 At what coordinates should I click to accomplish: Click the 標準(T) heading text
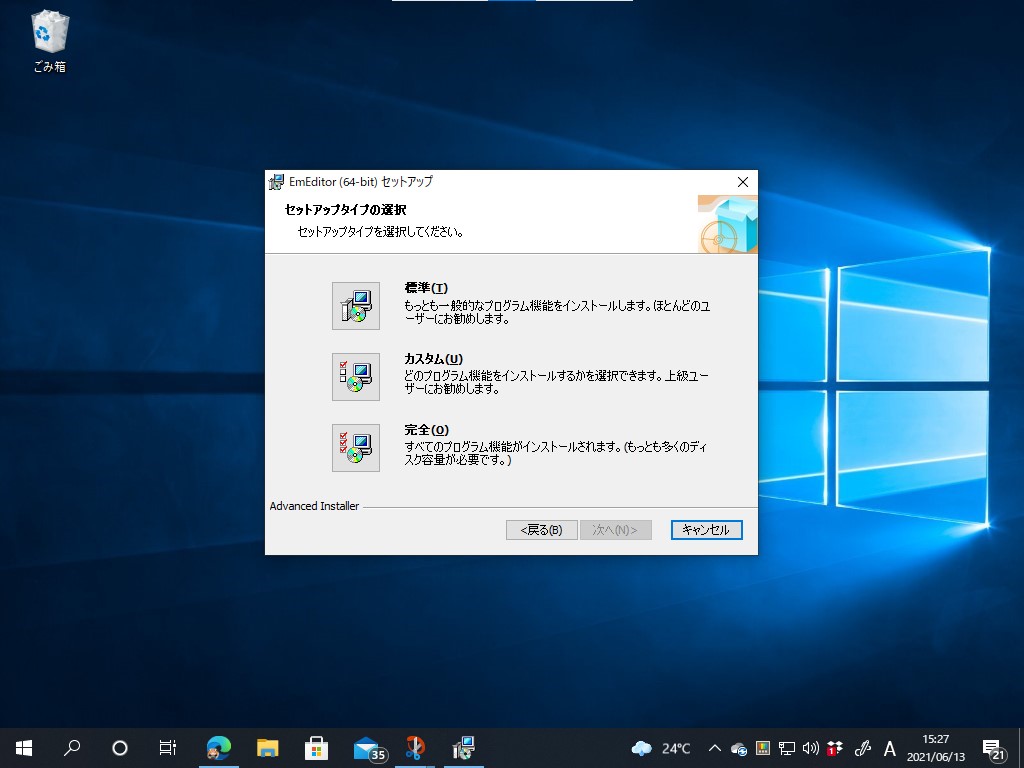pyautogui.click(x=426, y=288)
